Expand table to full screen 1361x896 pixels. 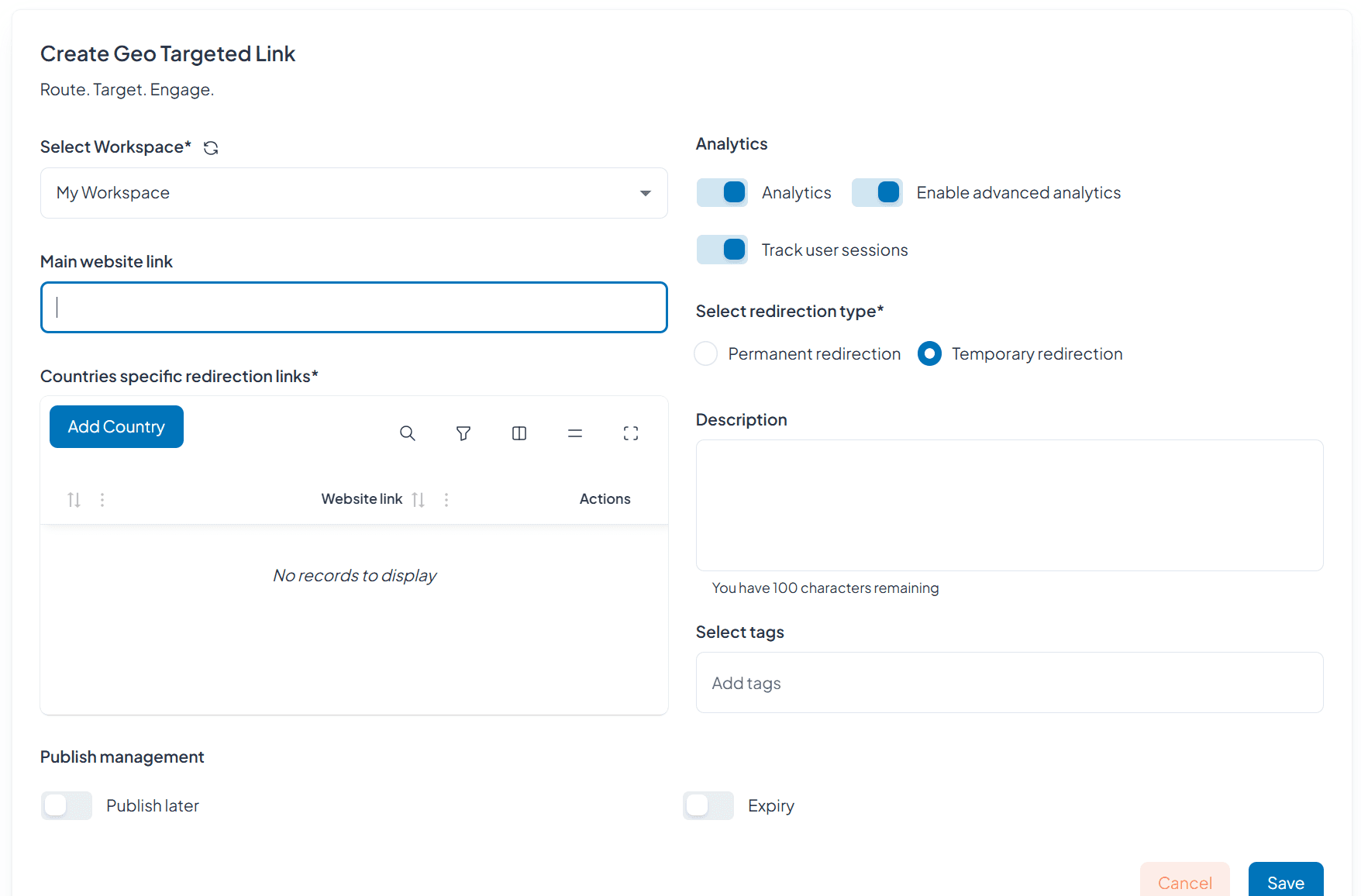point(631,433)
